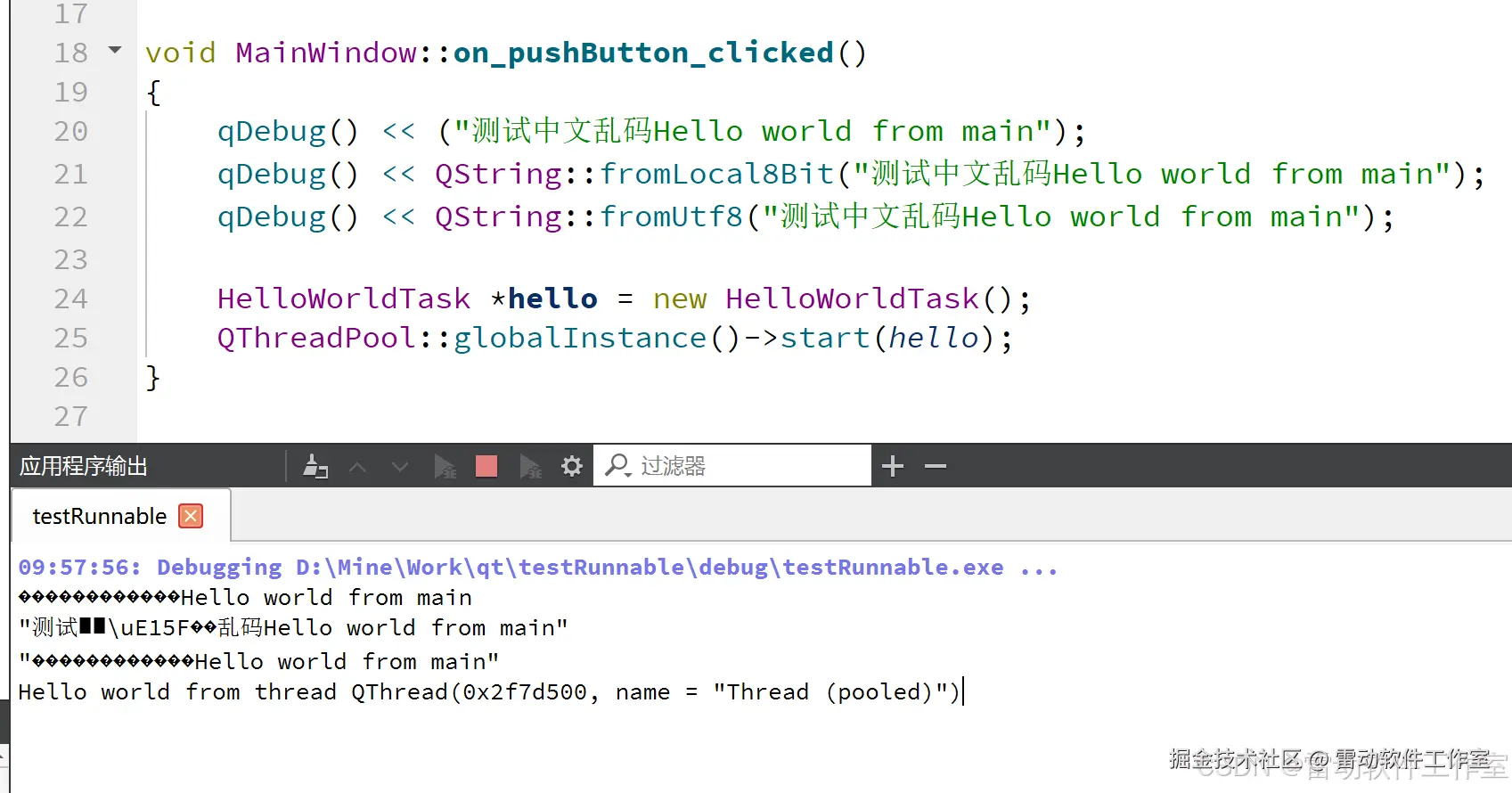Select the testRunnable output tab

pos(120,515)
